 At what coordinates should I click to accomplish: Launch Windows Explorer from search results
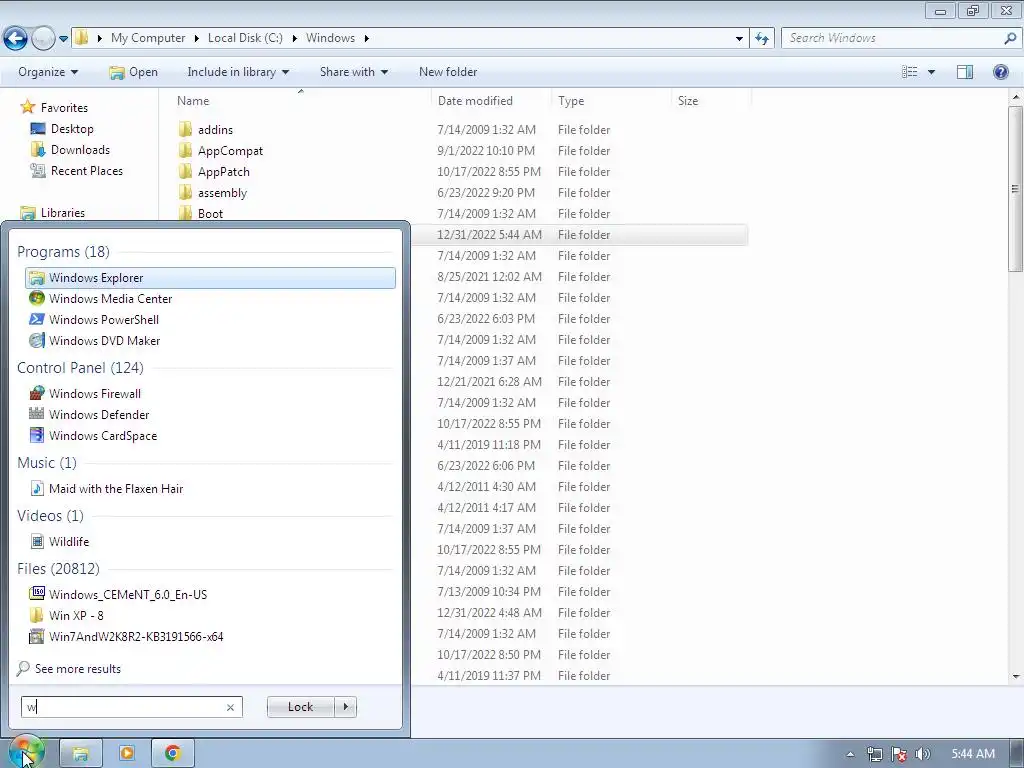(x=210, y=278)
